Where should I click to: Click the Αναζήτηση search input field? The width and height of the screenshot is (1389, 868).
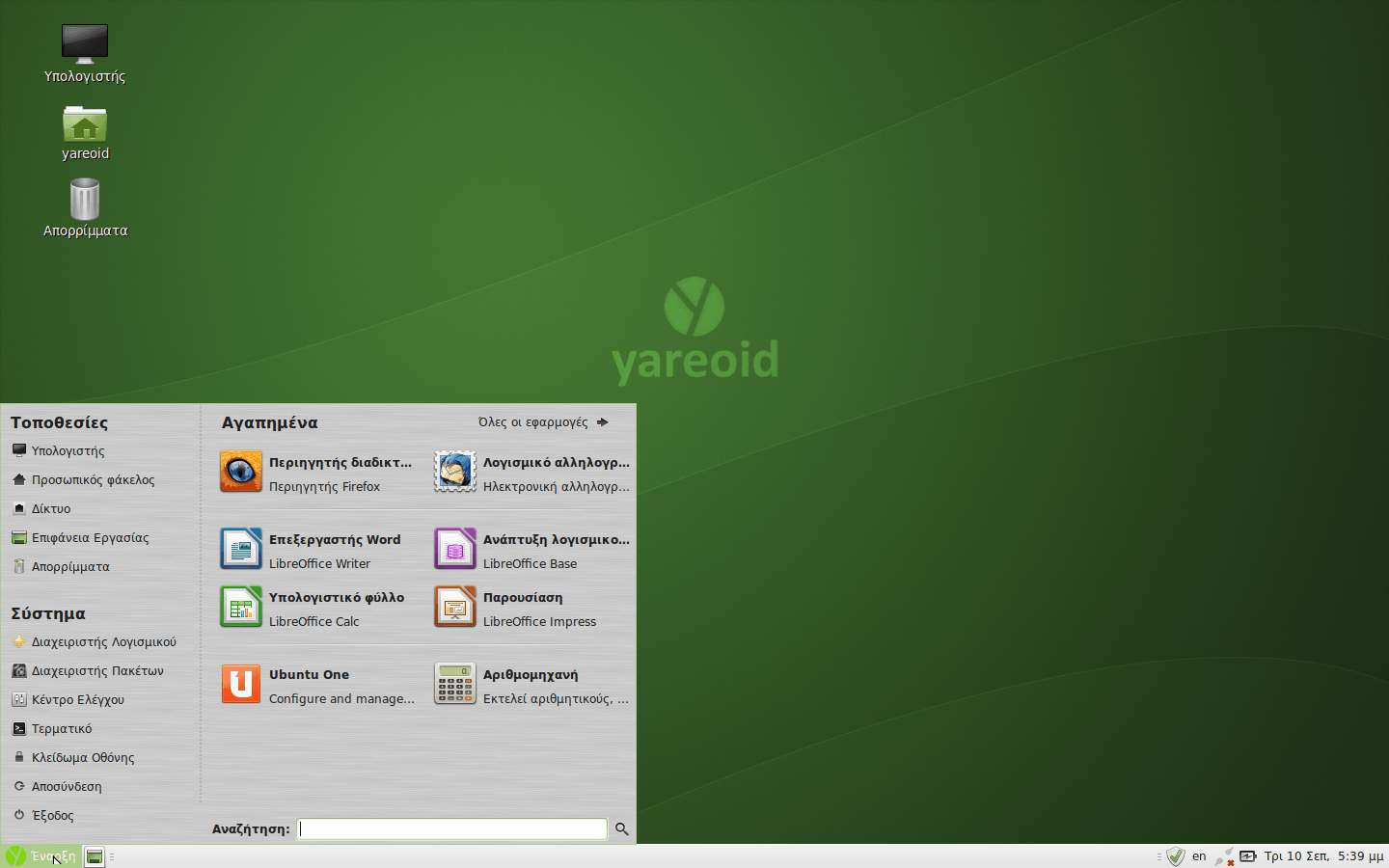pyautogui.click(x=451, y=829)
